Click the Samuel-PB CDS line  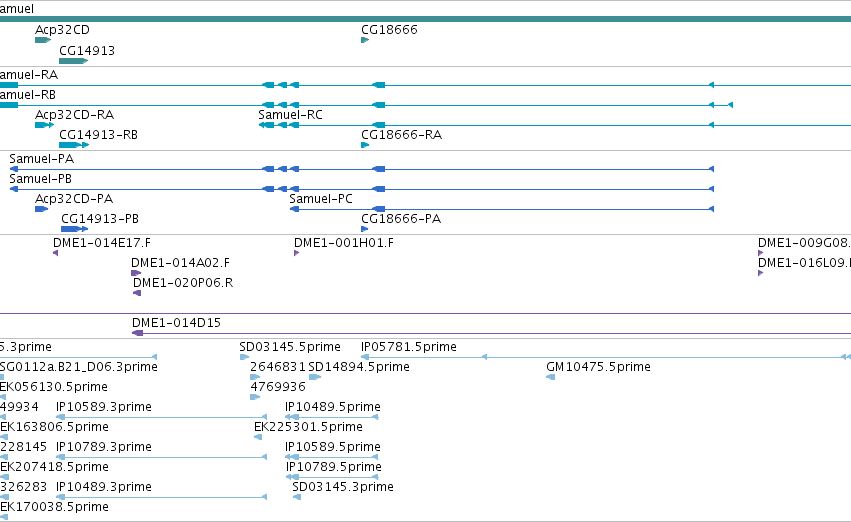pyautogui.click(x=362, y=189)
